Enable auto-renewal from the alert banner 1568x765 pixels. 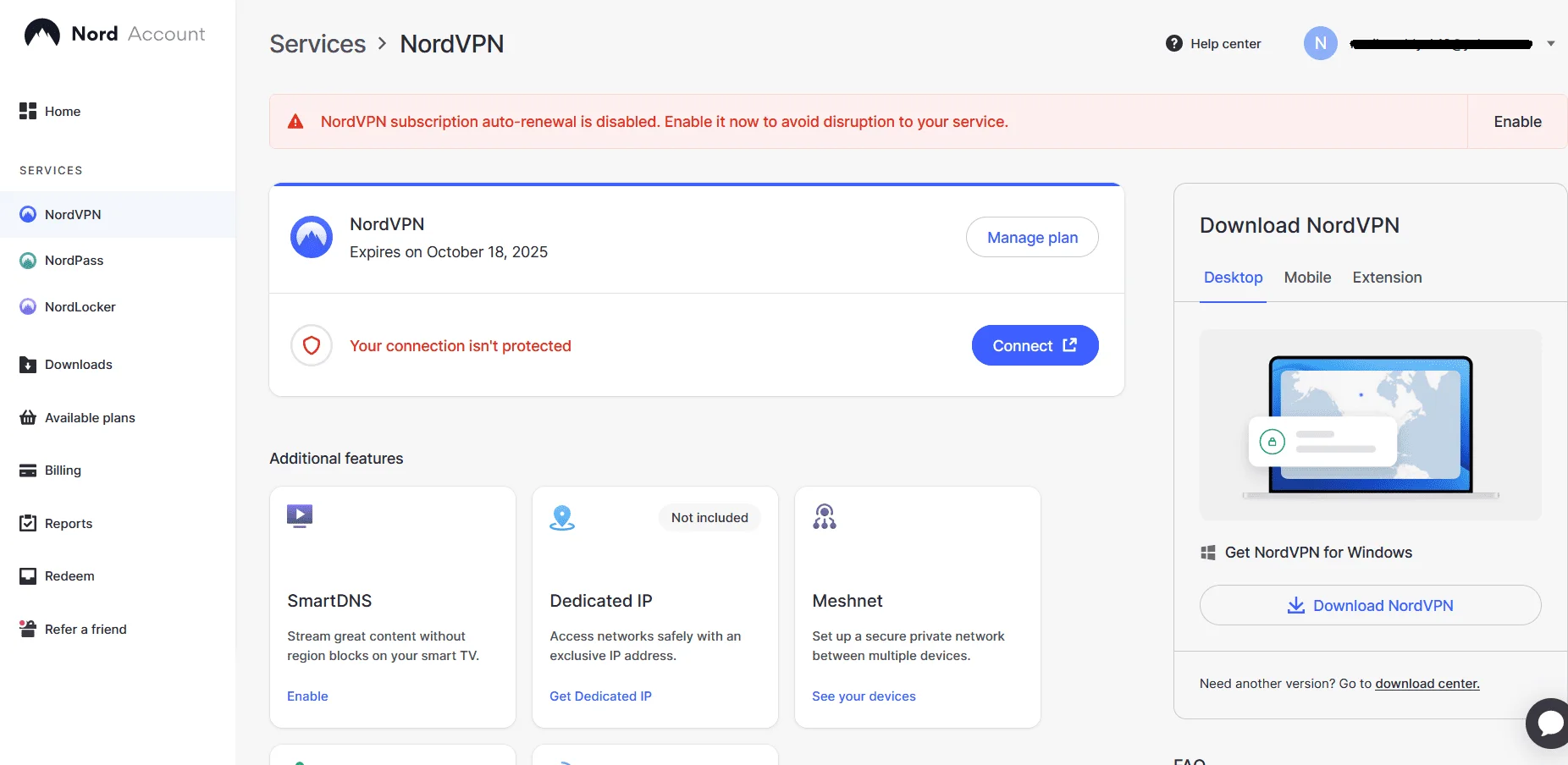point(1517,122)
